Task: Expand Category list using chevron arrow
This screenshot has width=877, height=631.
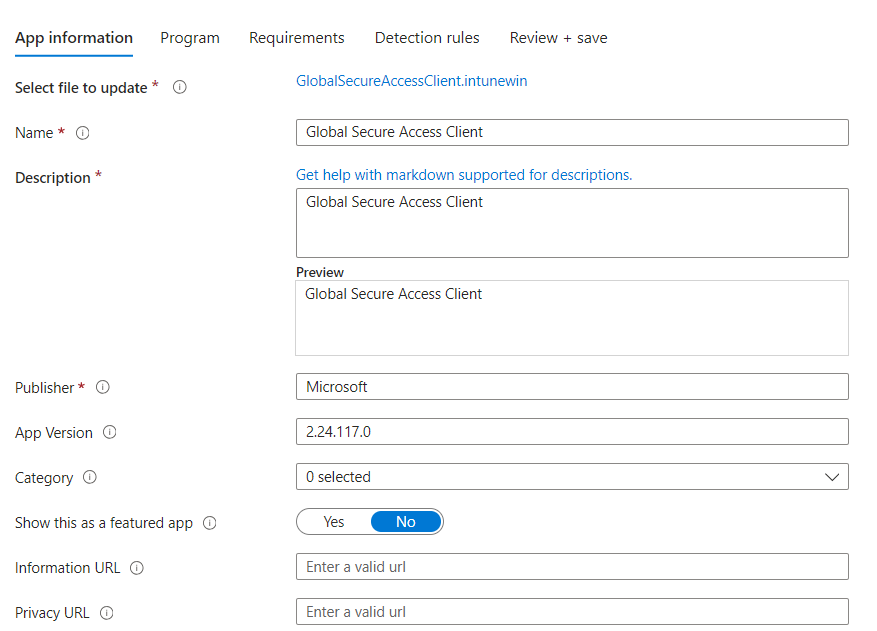Action: (x=832, y=477)
